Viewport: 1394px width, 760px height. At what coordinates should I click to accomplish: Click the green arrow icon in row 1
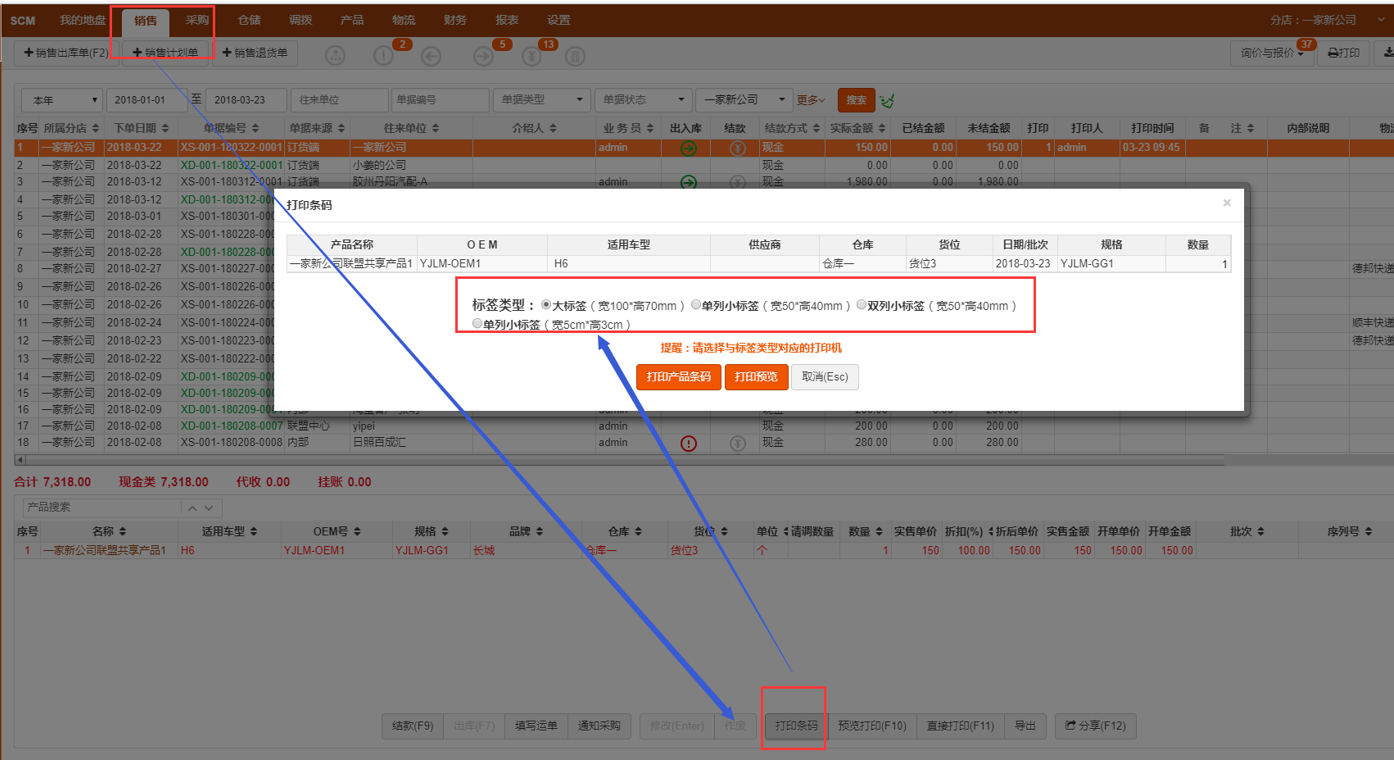coord(688,148)
